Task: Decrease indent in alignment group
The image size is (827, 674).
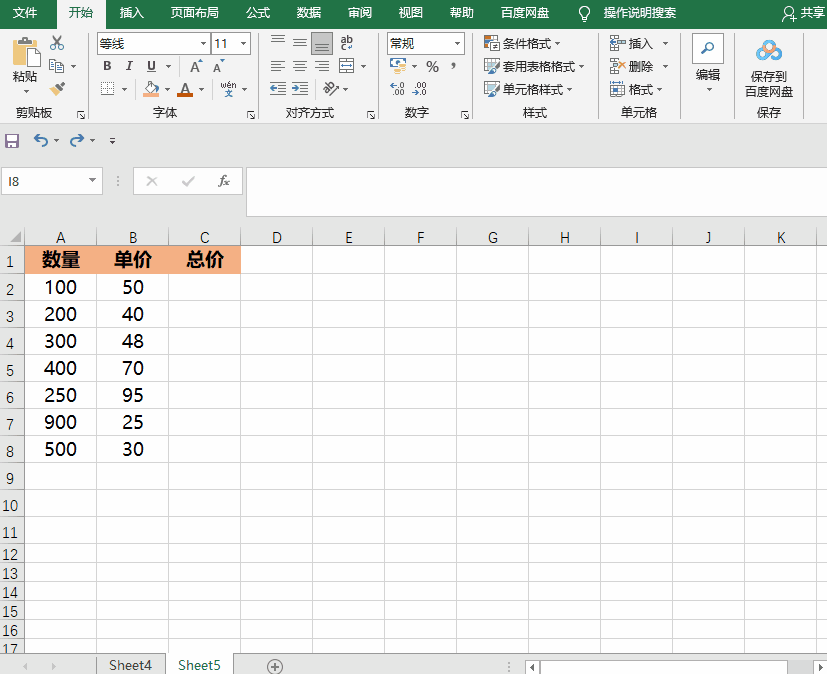Action: point(278,89)
